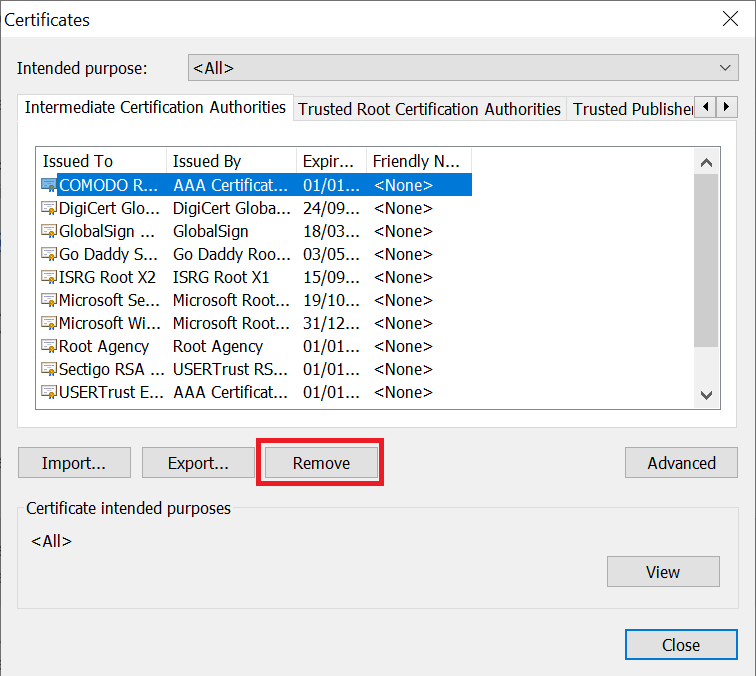Sort by the Expir... column header
Viewport: 756px width, 676px height.
(x=331, y=161)
